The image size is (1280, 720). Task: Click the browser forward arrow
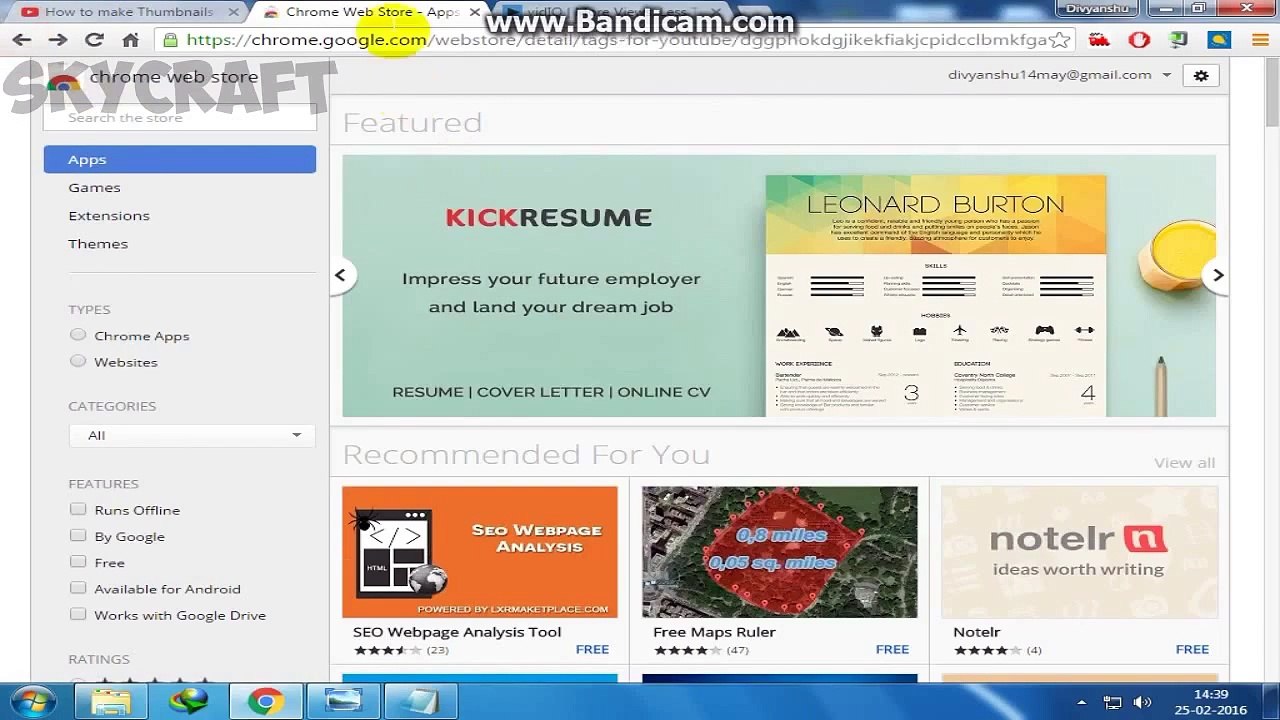[x=57, y=40]
